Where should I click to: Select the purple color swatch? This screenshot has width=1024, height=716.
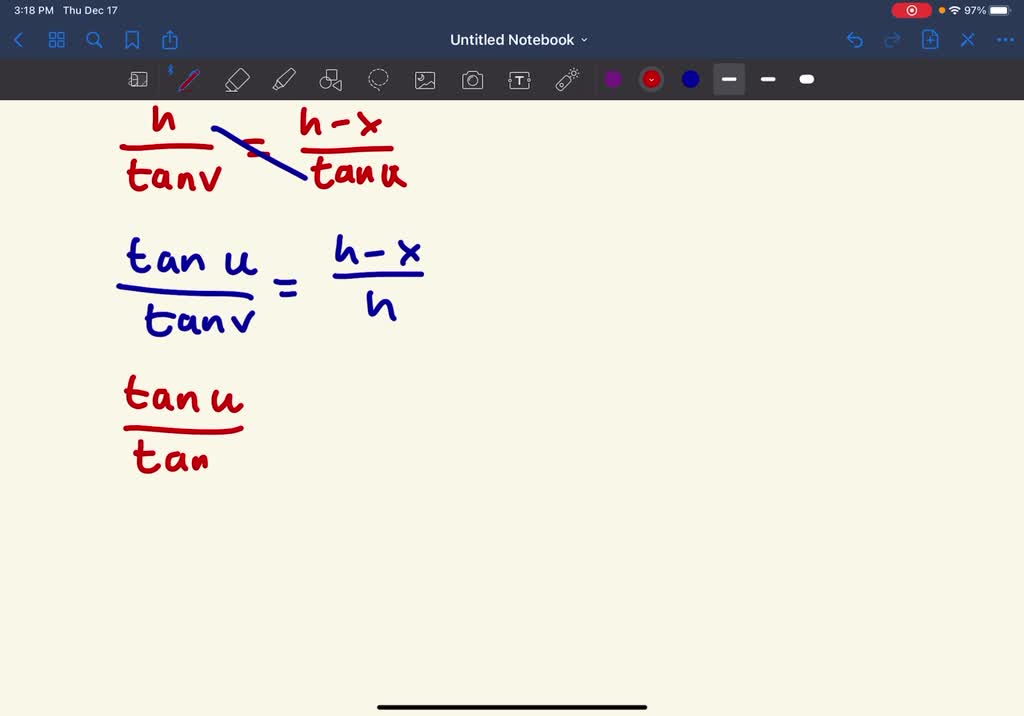click(614, 79)
